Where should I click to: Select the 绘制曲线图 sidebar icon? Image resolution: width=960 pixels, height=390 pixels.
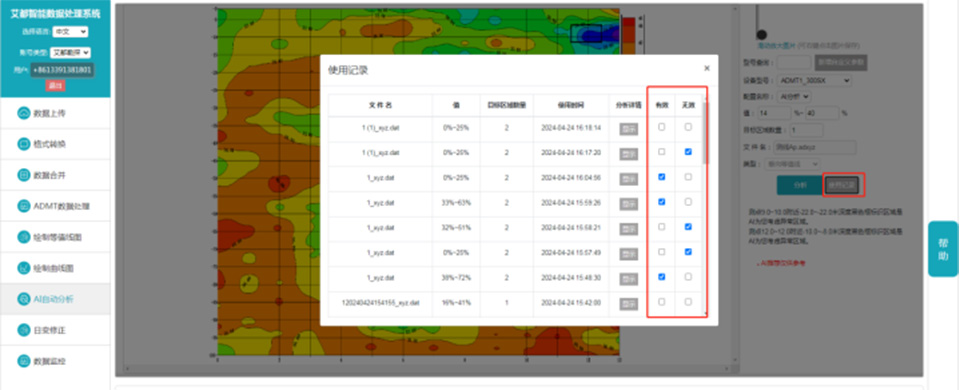[24, 268]
